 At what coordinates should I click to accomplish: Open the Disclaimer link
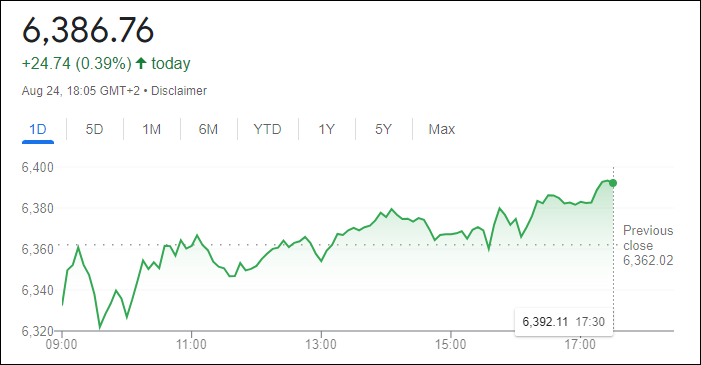[x=179, y=91]
